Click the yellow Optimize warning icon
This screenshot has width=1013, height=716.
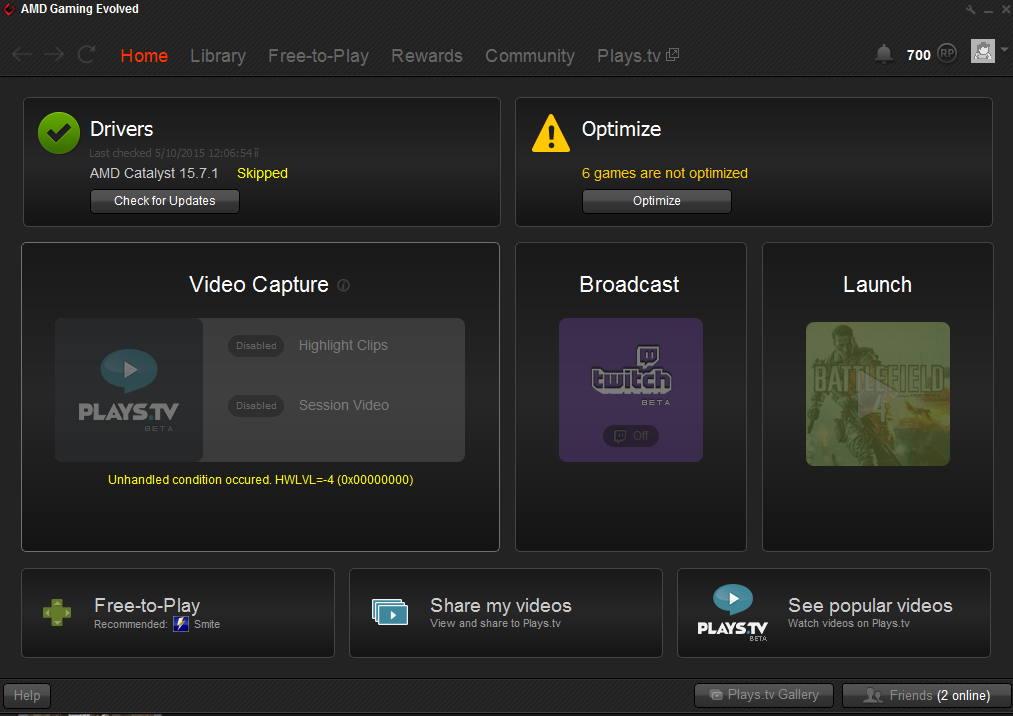(550, 134)
